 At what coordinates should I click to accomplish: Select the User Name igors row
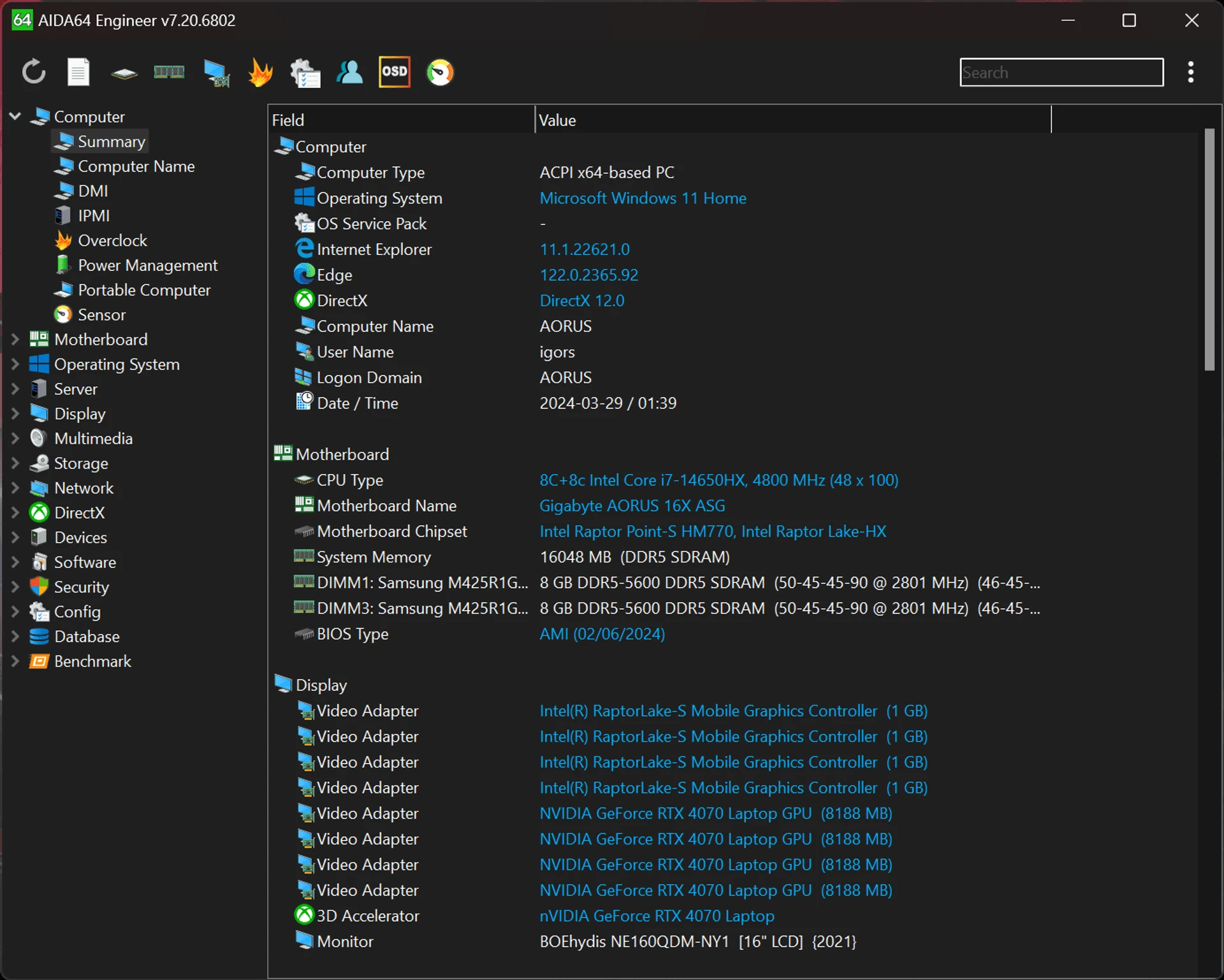[x=660, y=352]
